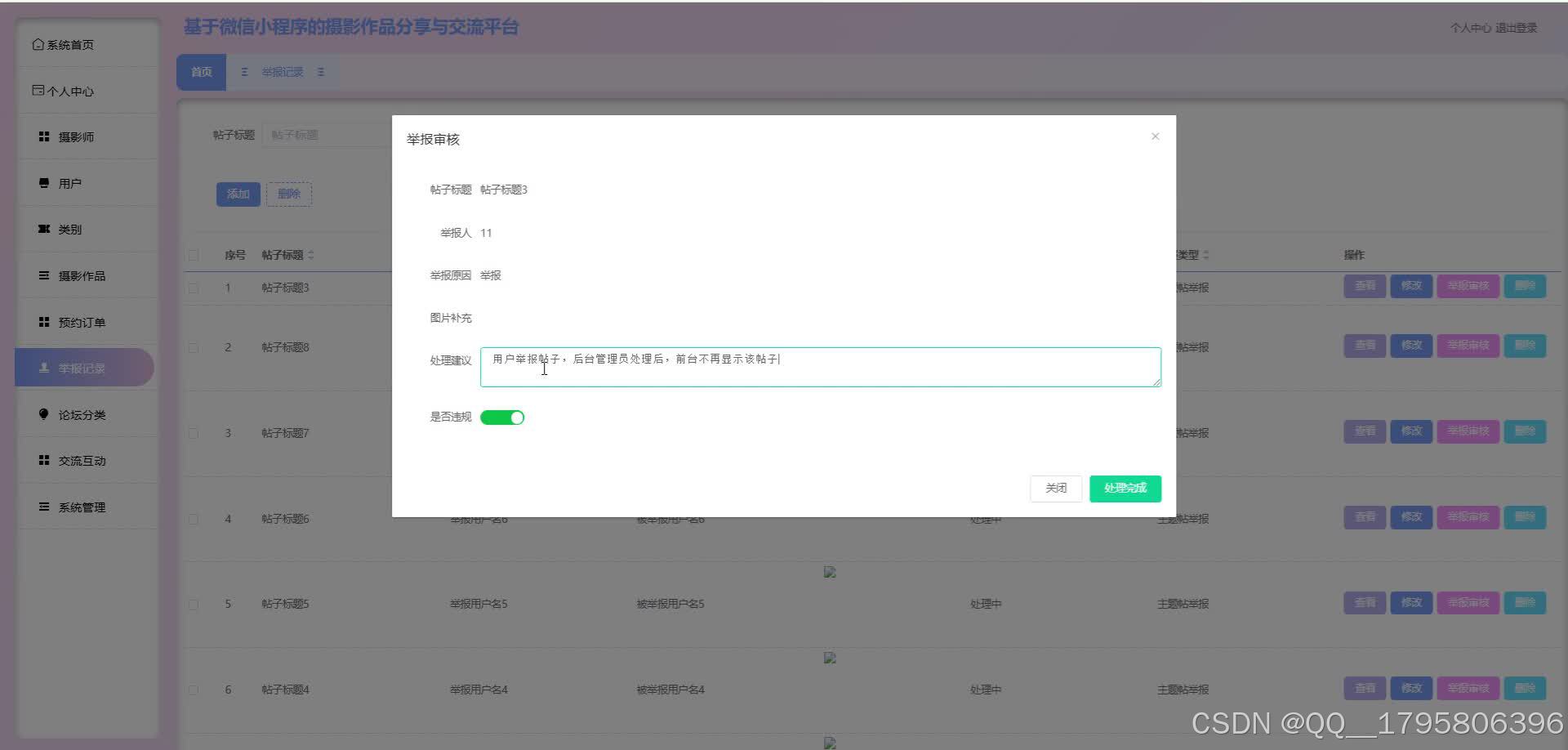Image resolution: width=1568 pixels, height=750 pixels.
Task: Open the 预约订单 orders icon
Action: point(43,321)
